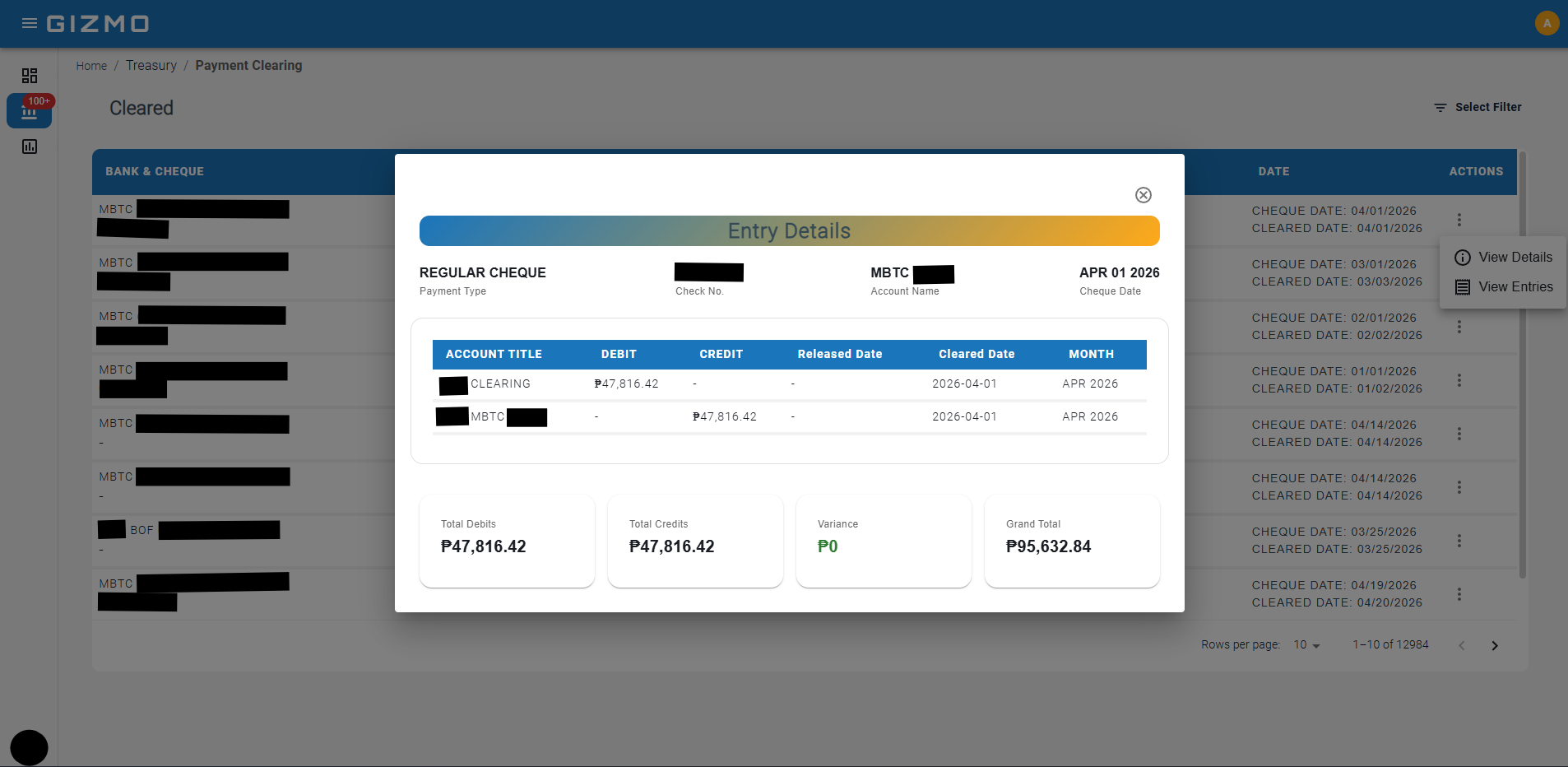The width and height of the screenshot is (1568, 767).
Task: Open actions menu for cheque dated 02/01/2026
Action: 1459,327
